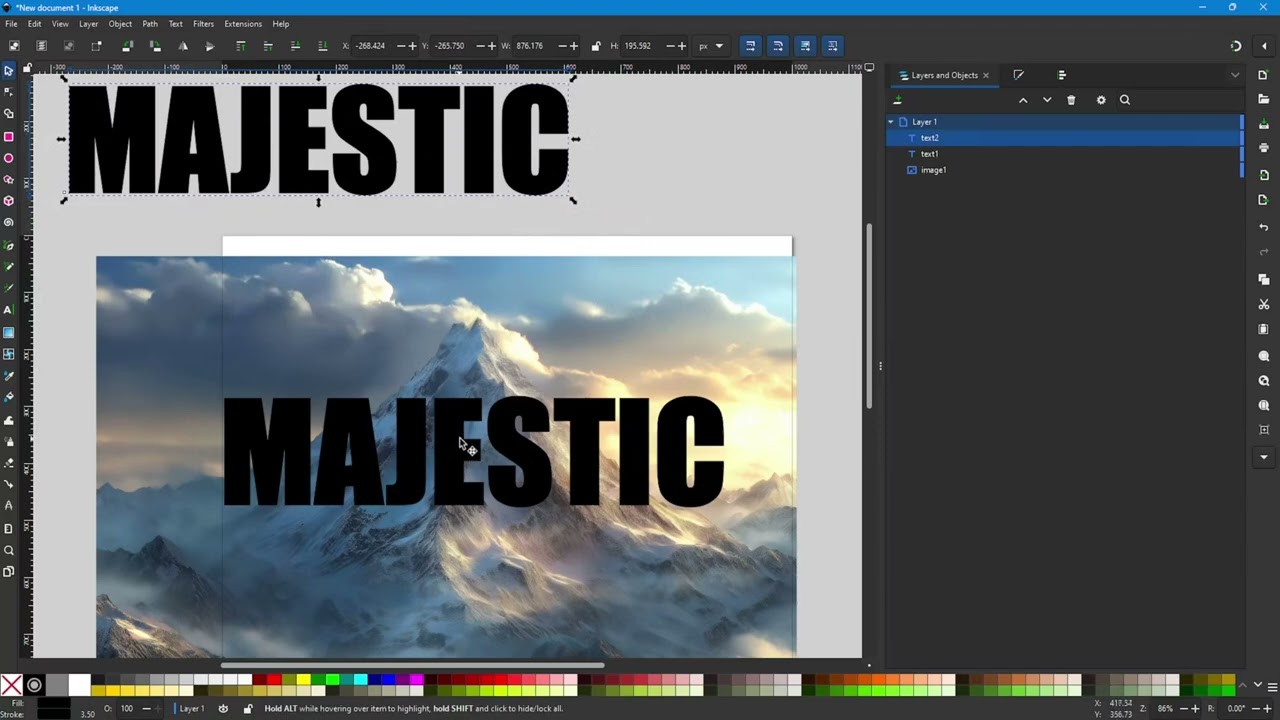Open the Filters menu
1280x720 pixels.
coord(203,24)
